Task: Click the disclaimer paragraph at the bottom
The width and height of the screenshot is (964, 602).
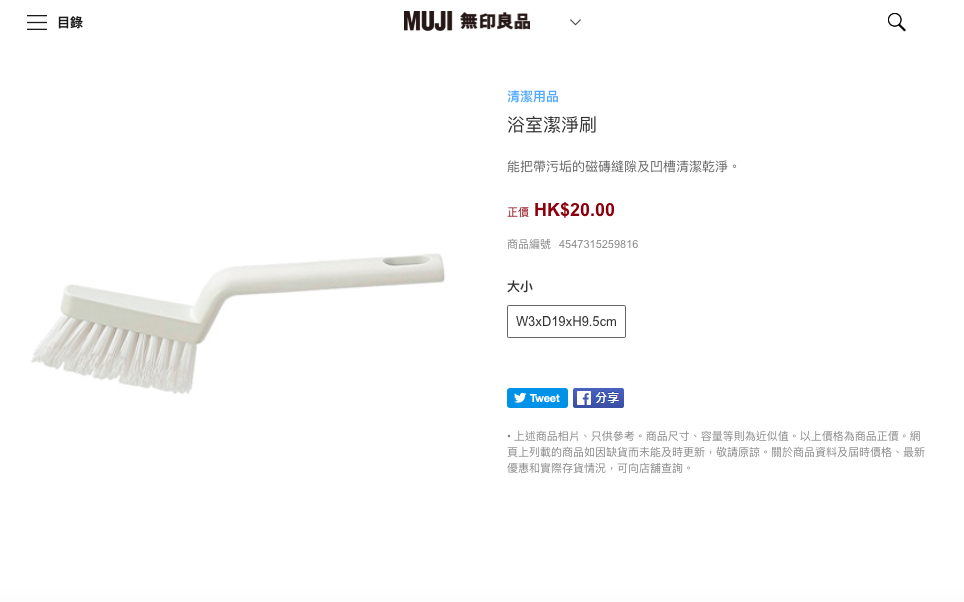Action: point(716,452)
